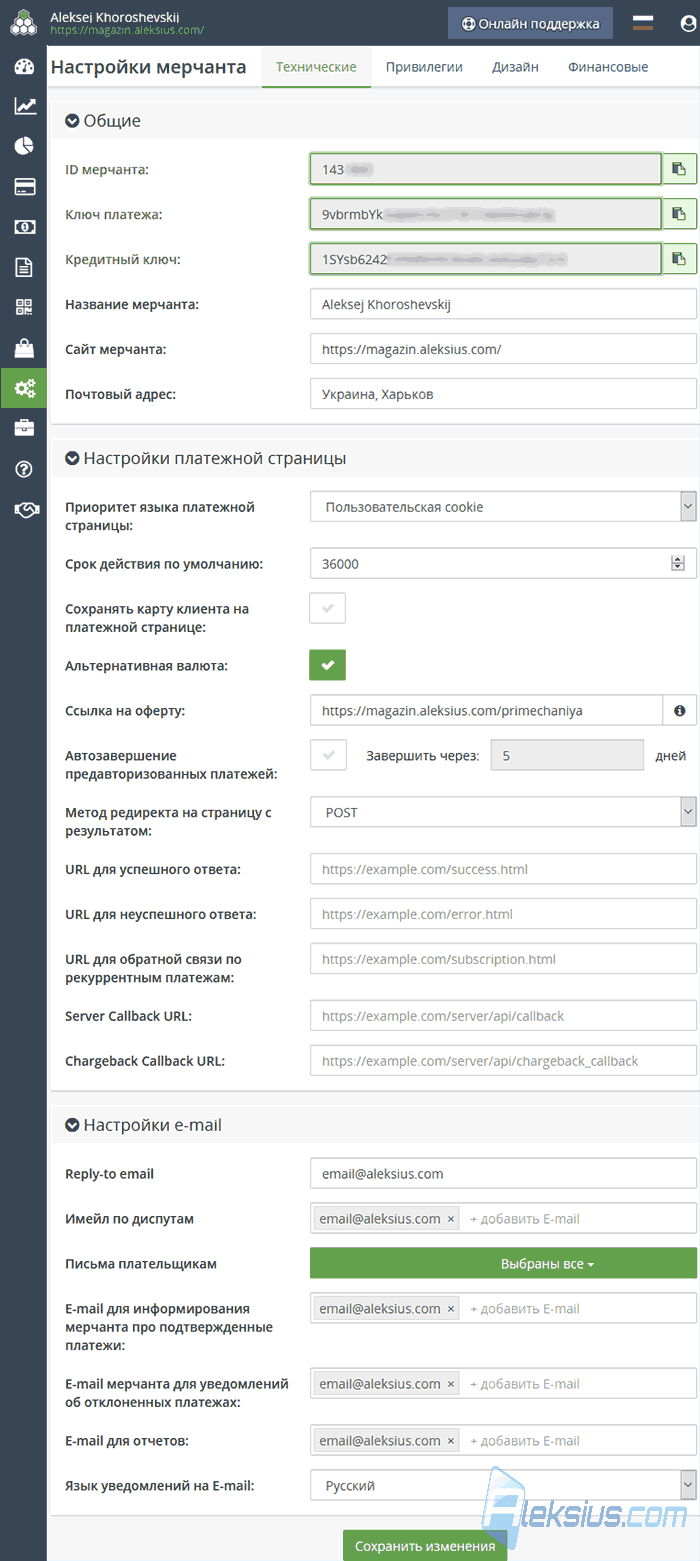This screenshot has width=700, height=1561.
Task: Copy the payment key to clipboard
Action: (680, 214)
